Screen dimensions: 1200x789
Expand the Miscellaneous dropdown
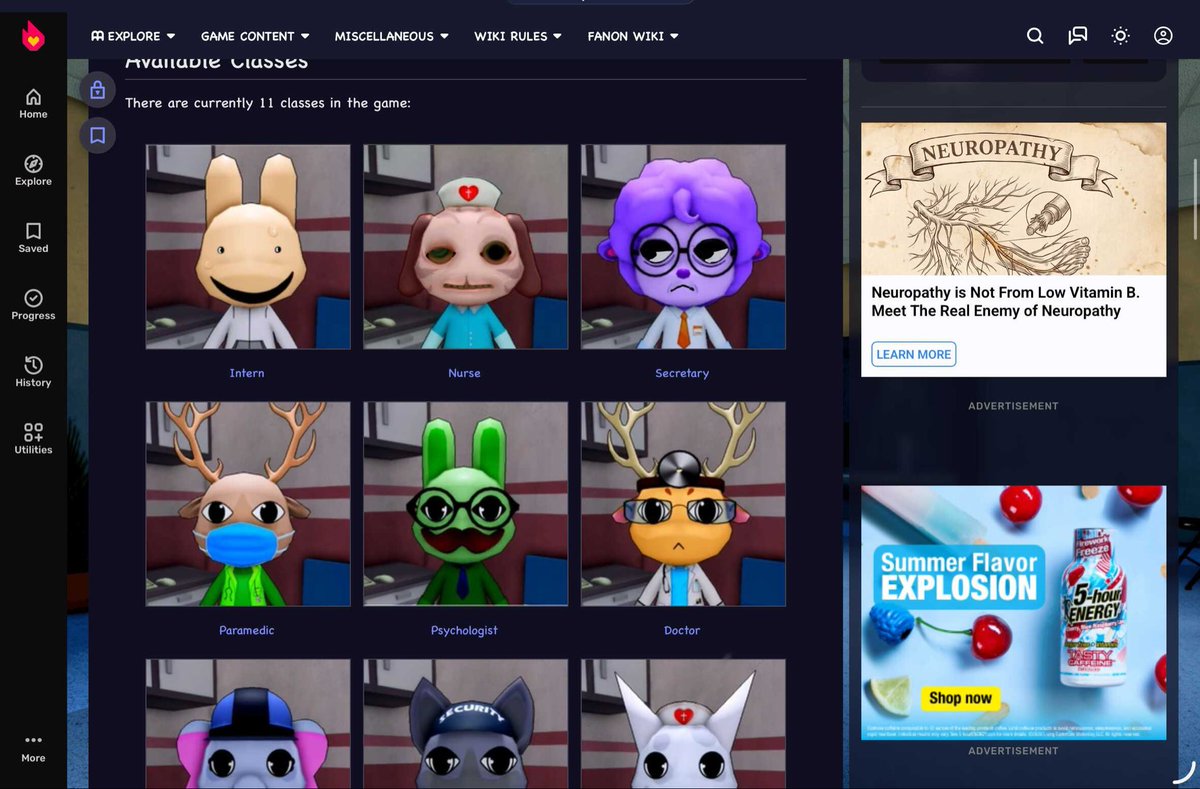click(x=391, y=36)
